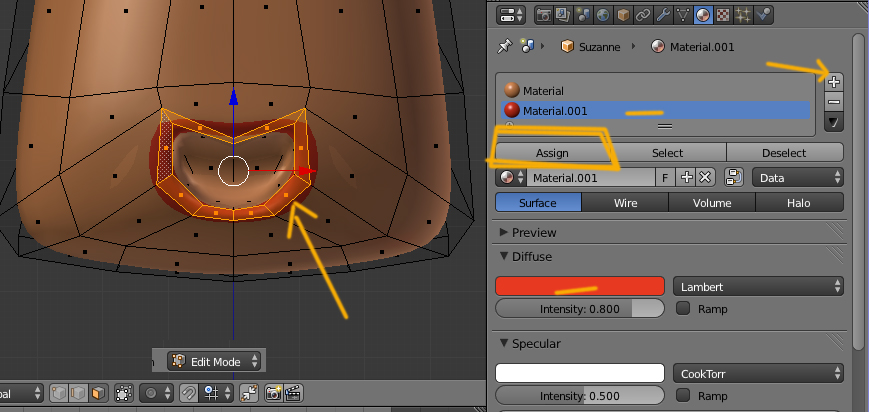Click the Material.001 name input field
This screenshot has width=869, height=412.
point(591,177)
